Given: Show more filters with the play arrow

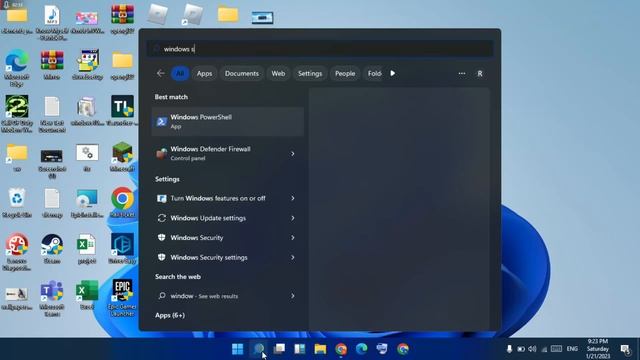Looking at the screenshot, I should (x=393, y=73).
